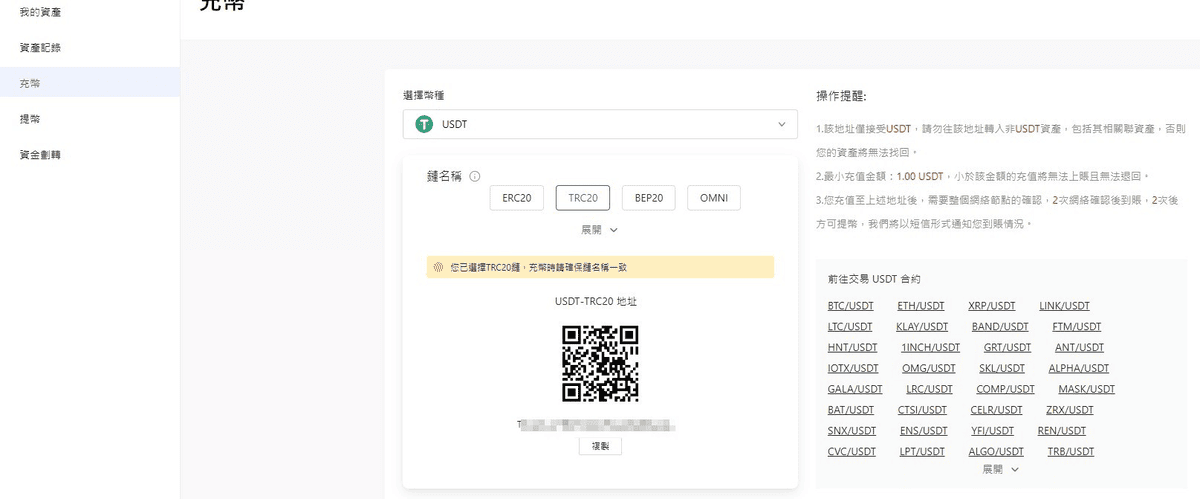Open the FTM/USDT contract link
This screenshot has width=1200, height=499.
(1076, 327)
